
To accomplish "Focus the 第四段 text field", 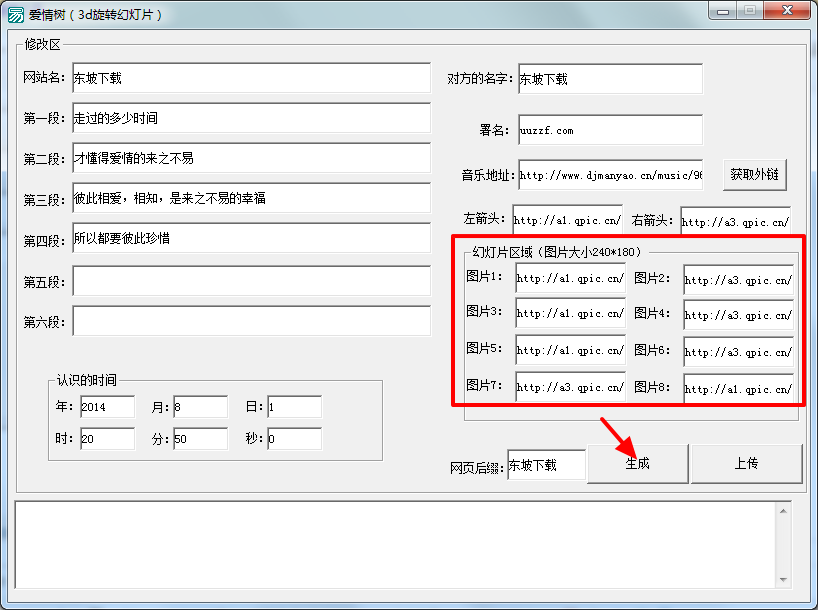I will pos(251,238).
